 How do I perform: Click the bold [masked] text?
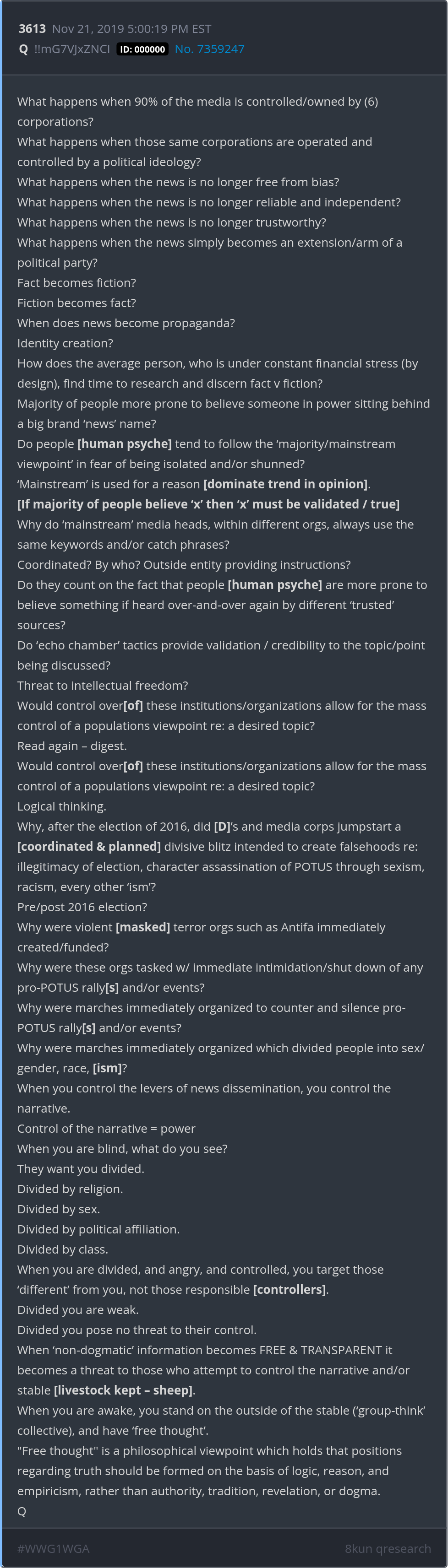pos(142,927)
